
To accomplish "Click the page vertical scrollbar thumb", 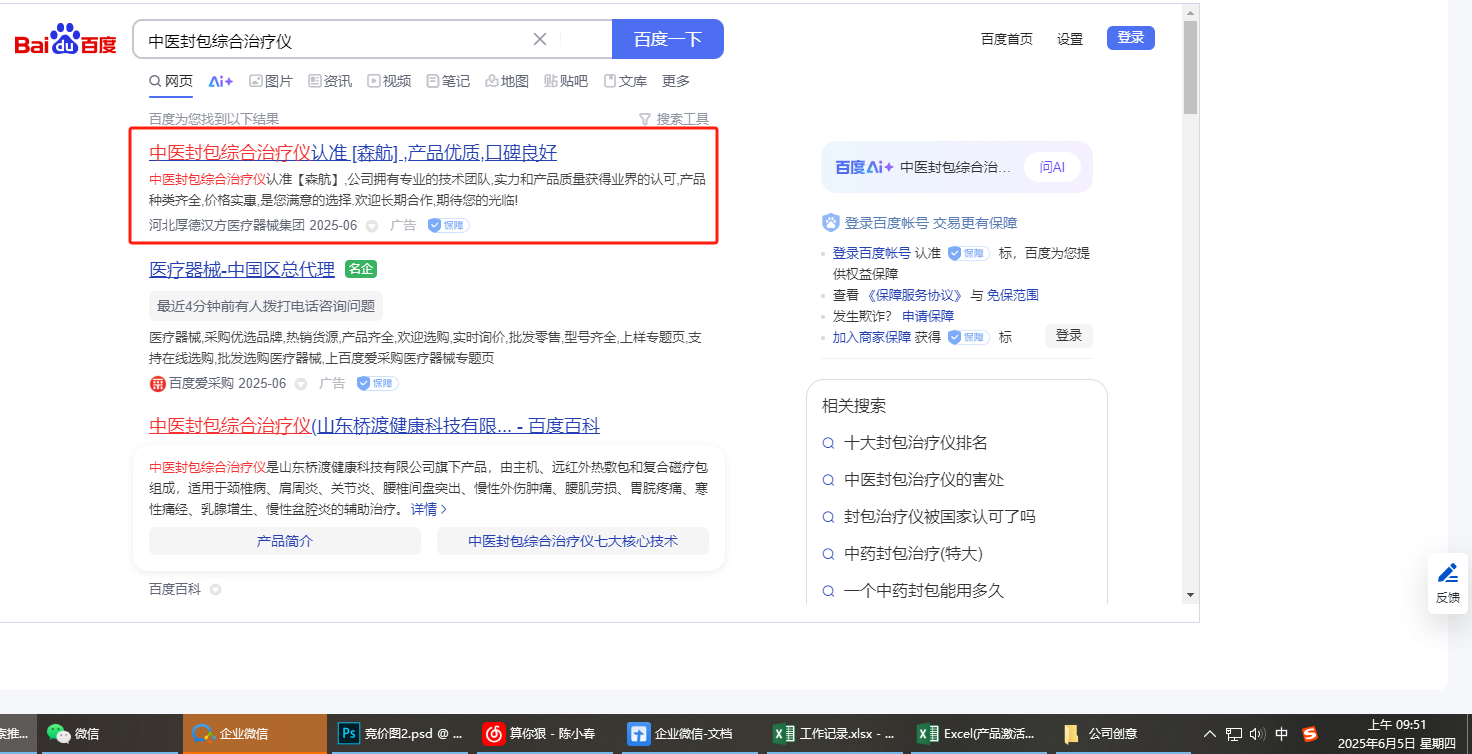I will point(1190,65).
